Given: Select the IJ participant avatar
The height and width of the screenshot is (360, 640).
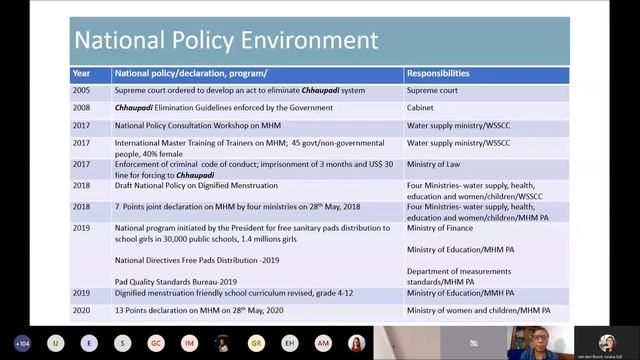Looking at the screenshot, I should tap(56, 344).
